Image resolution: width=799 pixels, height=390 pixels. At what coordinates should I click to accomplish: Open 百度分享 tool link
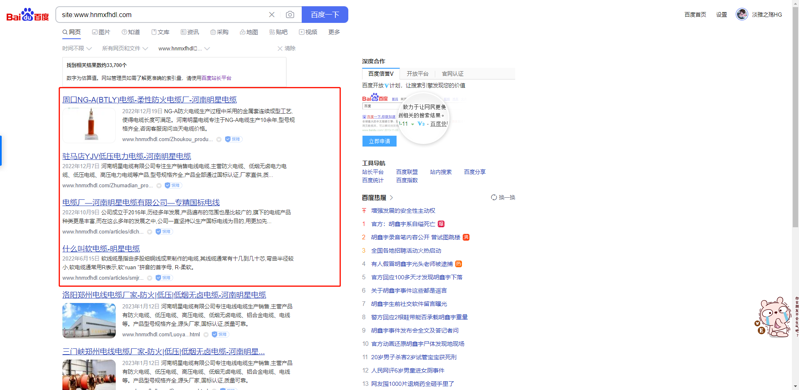474,172
